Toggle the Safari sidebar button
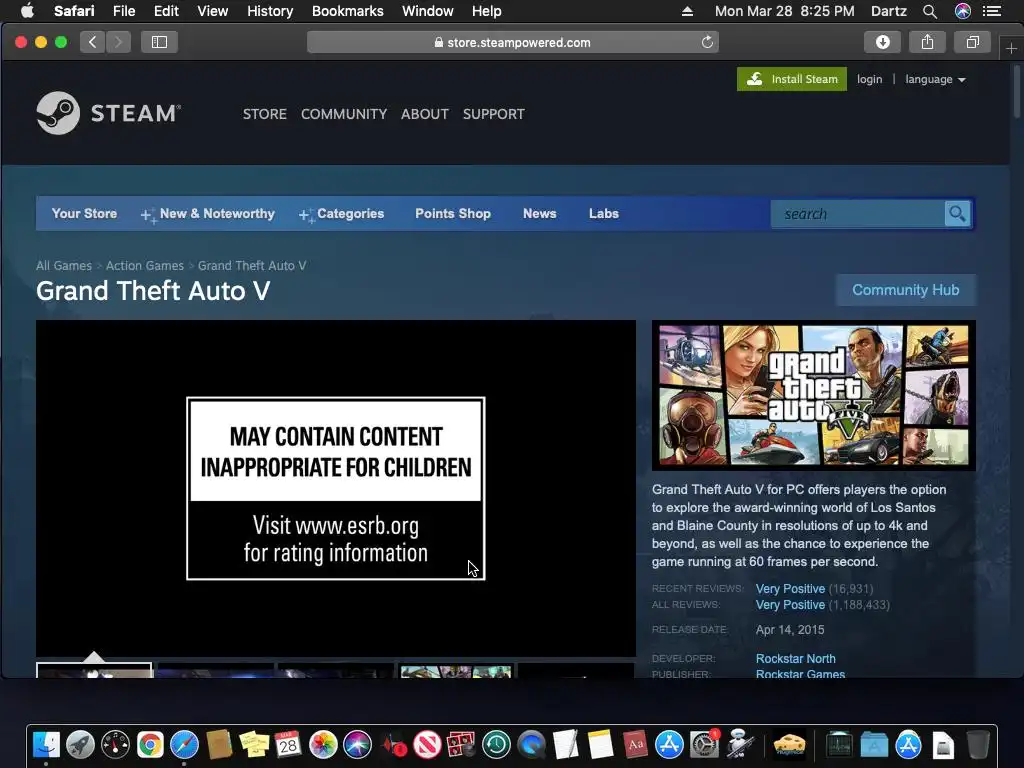1024x768 pixels. tap(159, 42)
